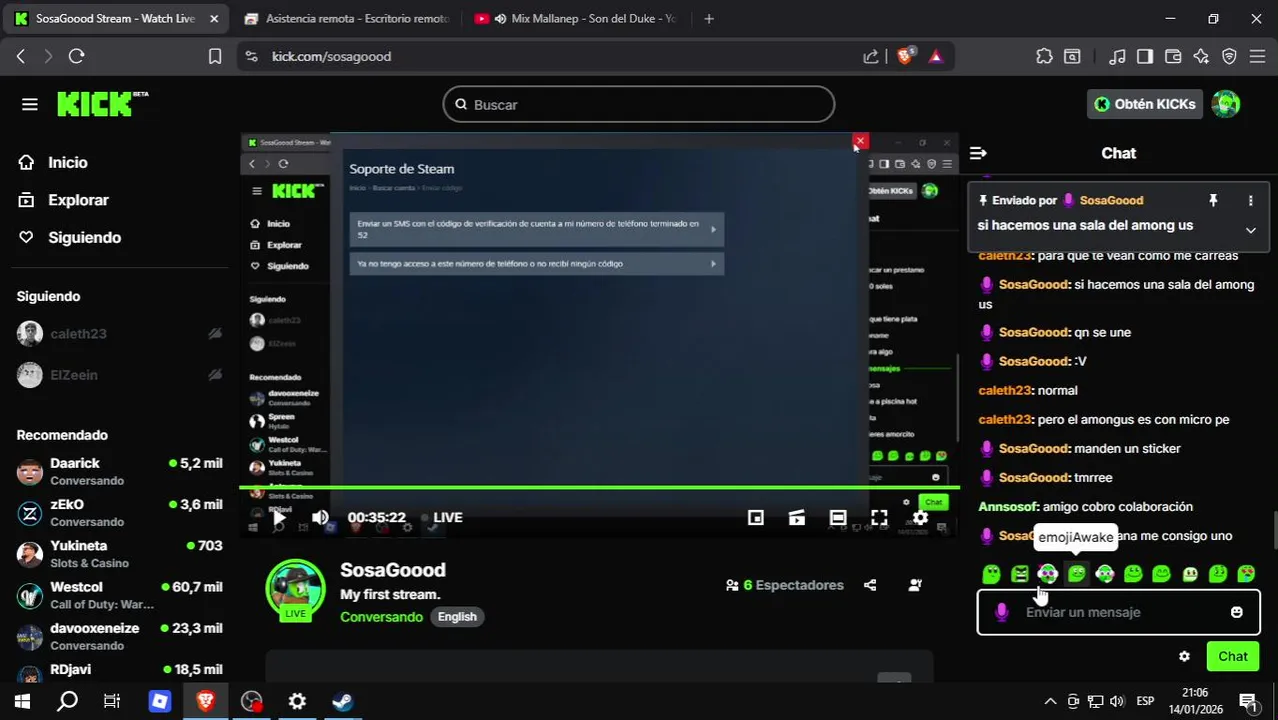The image size is (1278, 720).
Task: Open browser main menu
Action: click(x=1257, y=56)
